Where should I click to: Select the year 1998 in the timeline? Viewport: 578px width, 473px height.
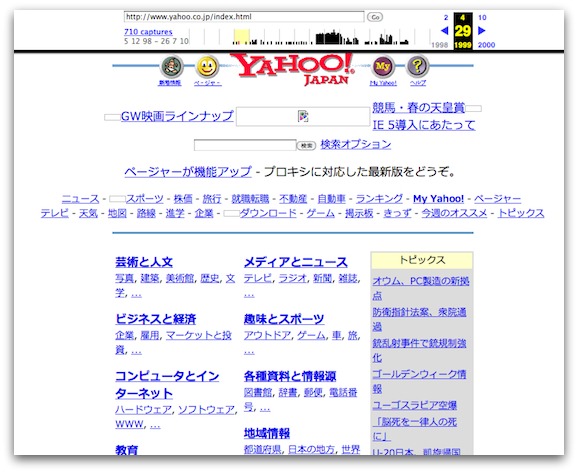click(x=440, y=45)
